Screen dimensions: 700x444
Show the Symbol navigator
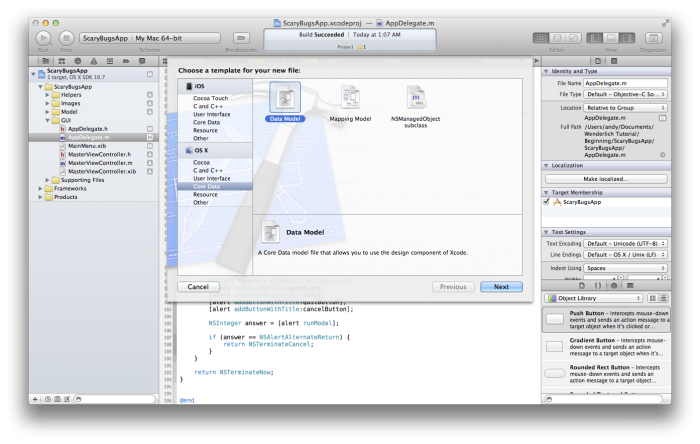point(62,61)
